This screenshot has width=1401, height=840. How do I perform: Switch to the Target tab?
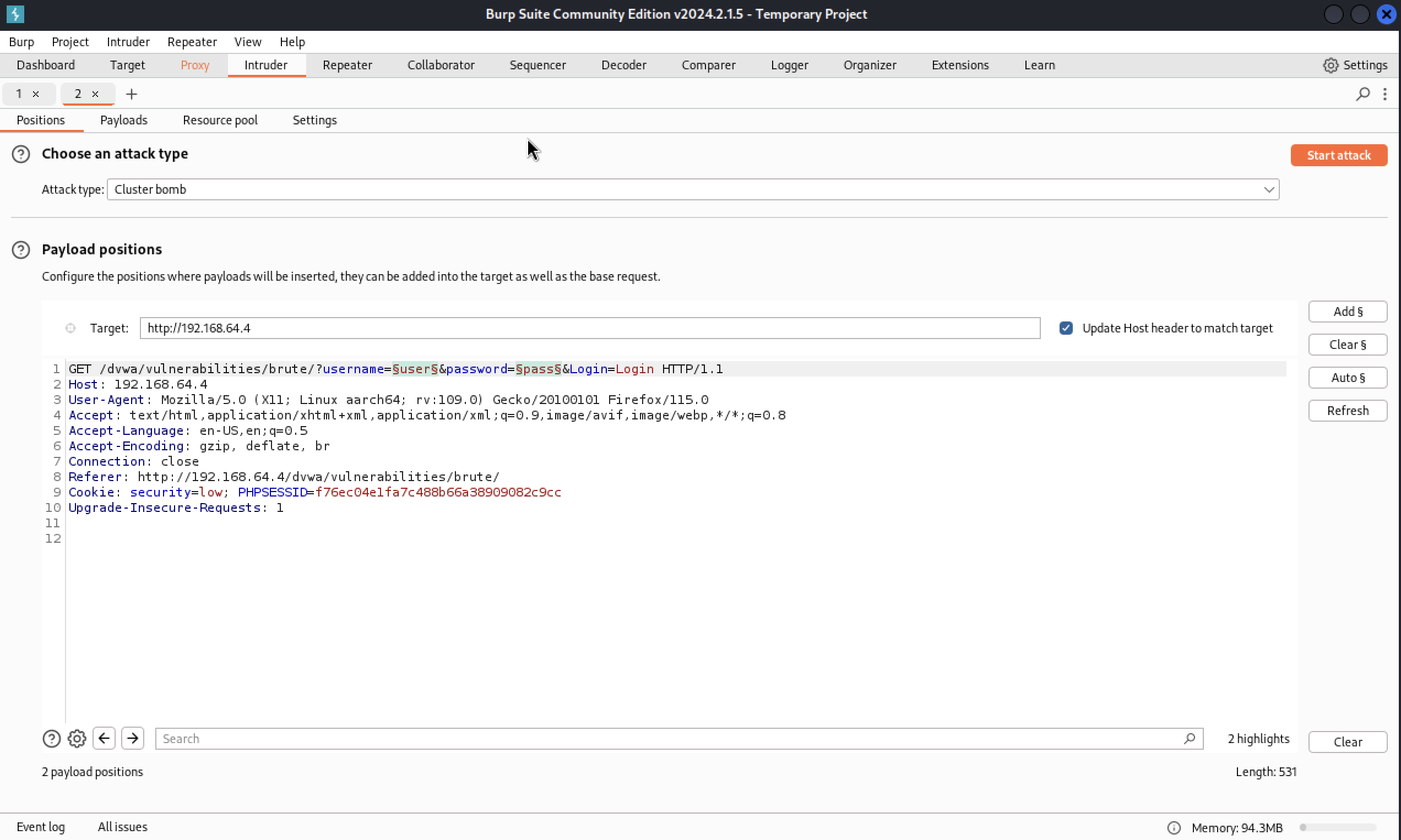127,65
